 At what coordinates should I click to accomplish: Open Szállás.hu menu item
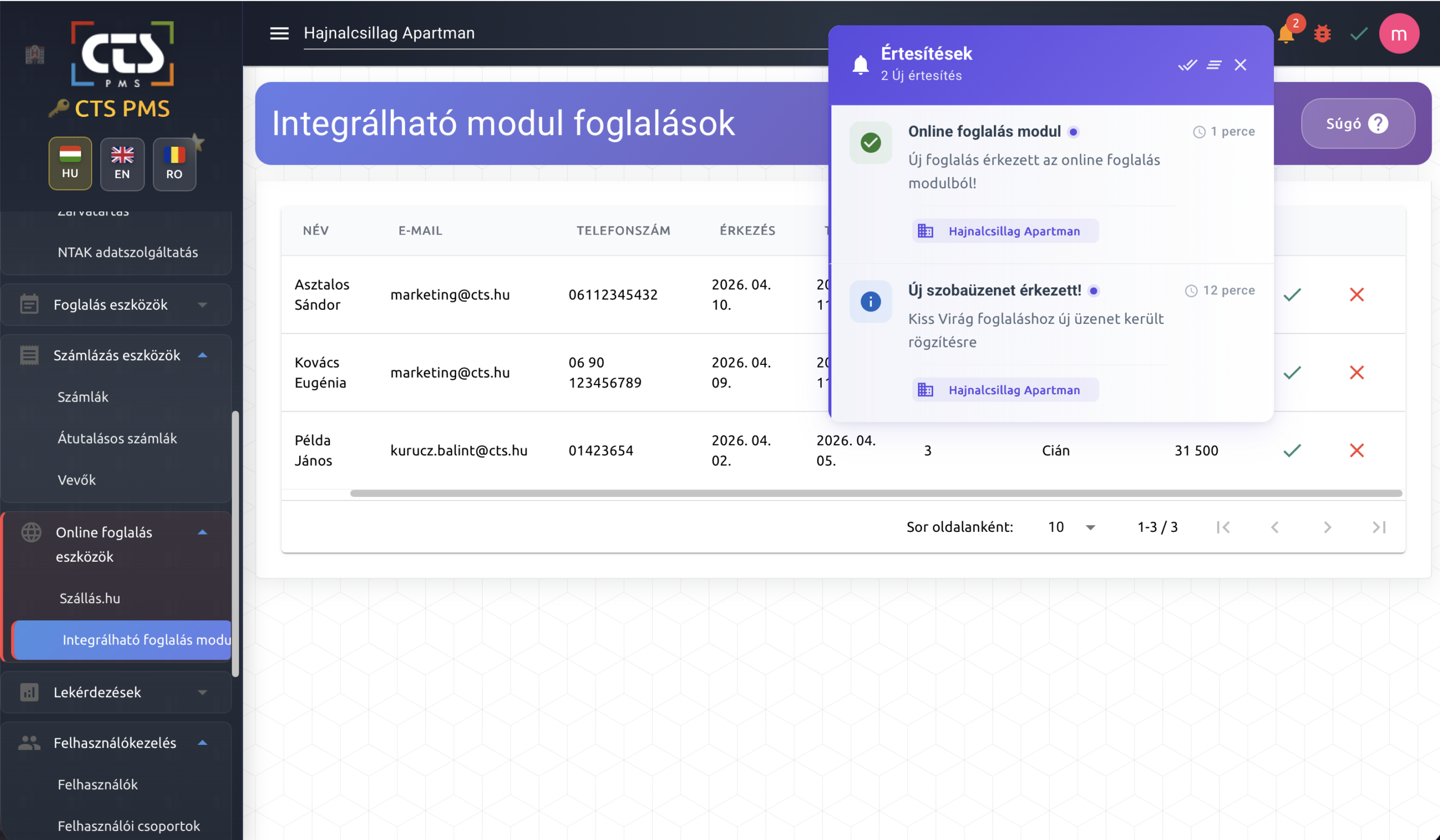click(x=89, y=598)
